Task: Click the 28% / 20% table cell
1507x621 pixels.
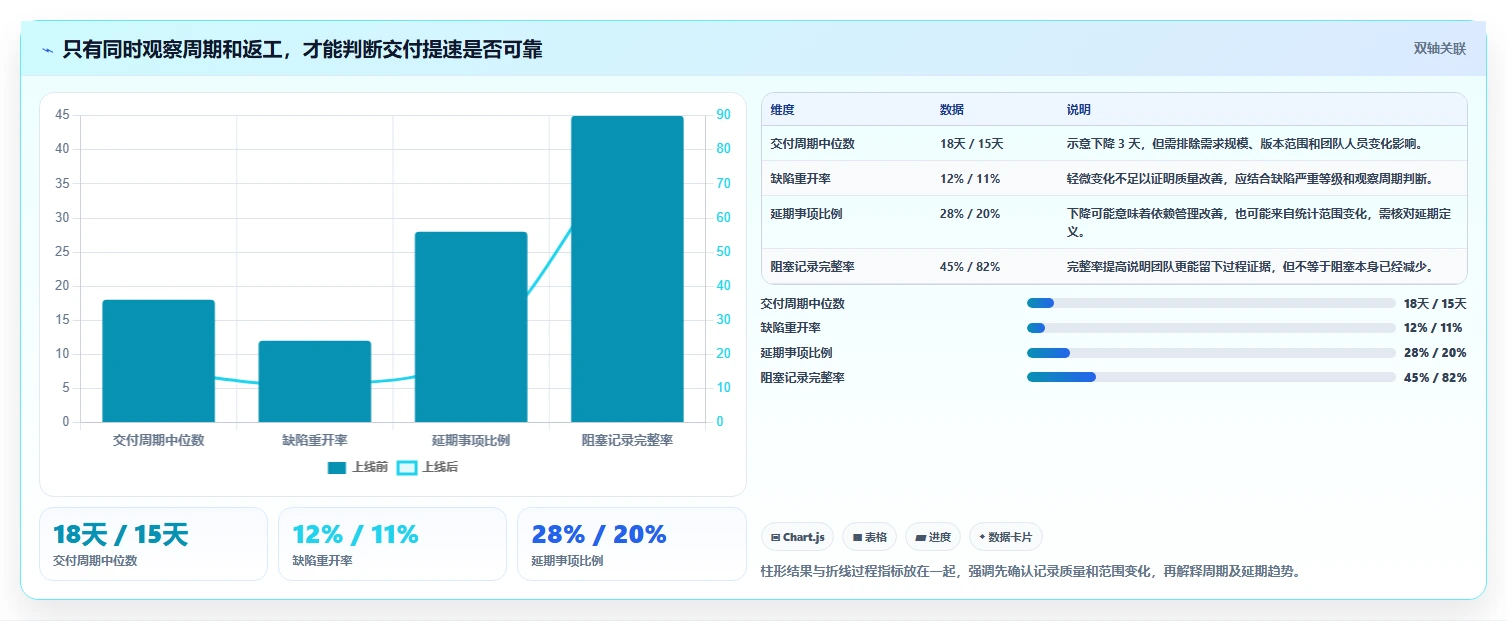Action: click(969, 214)
